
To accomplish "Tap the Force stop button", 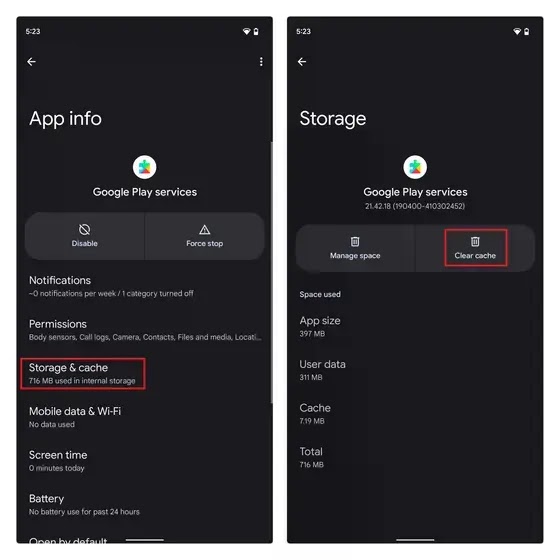I will point(205,236).
